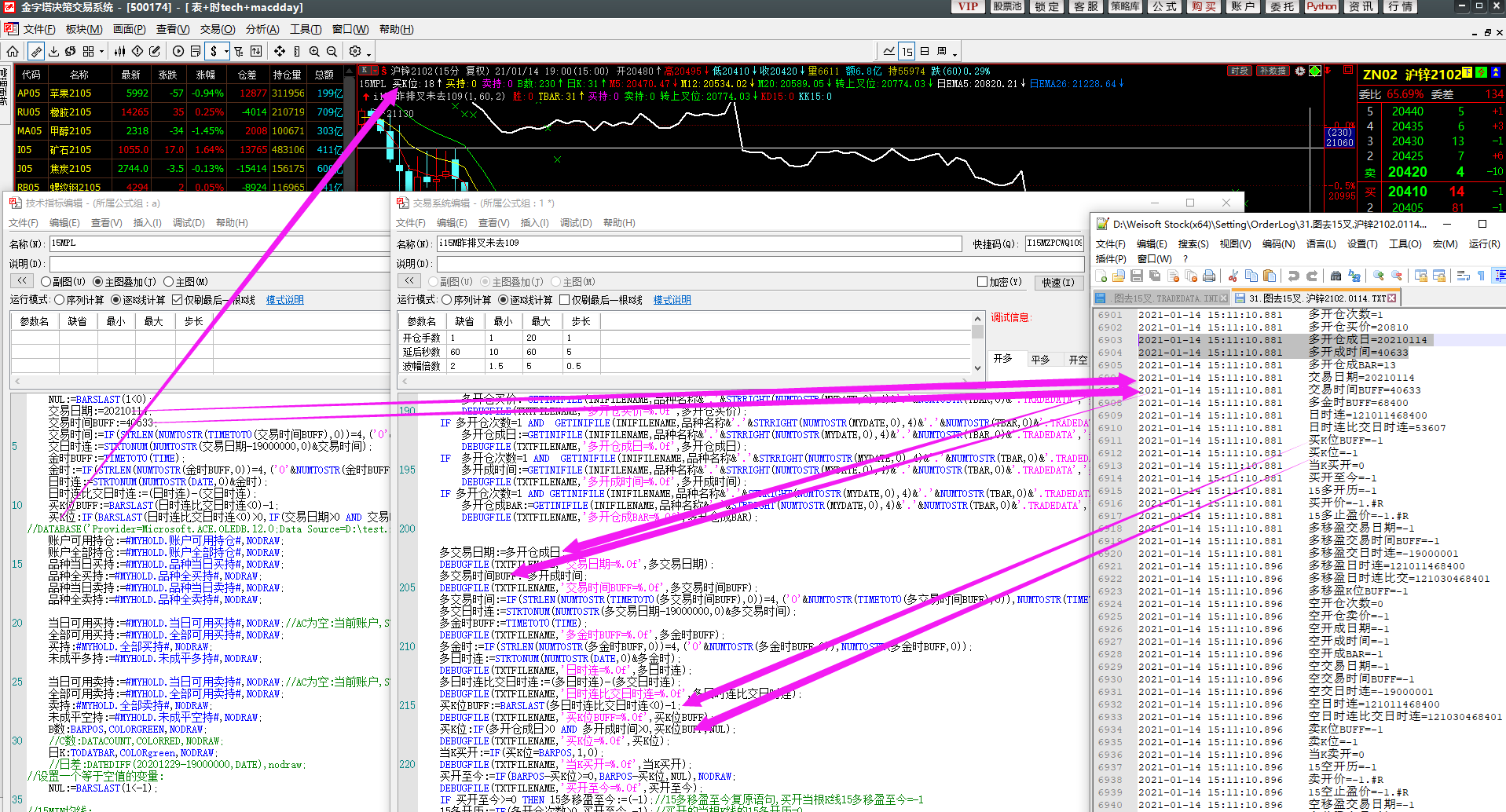
Task: Open grid layout dropdown arrow
Action: (101, 52)
